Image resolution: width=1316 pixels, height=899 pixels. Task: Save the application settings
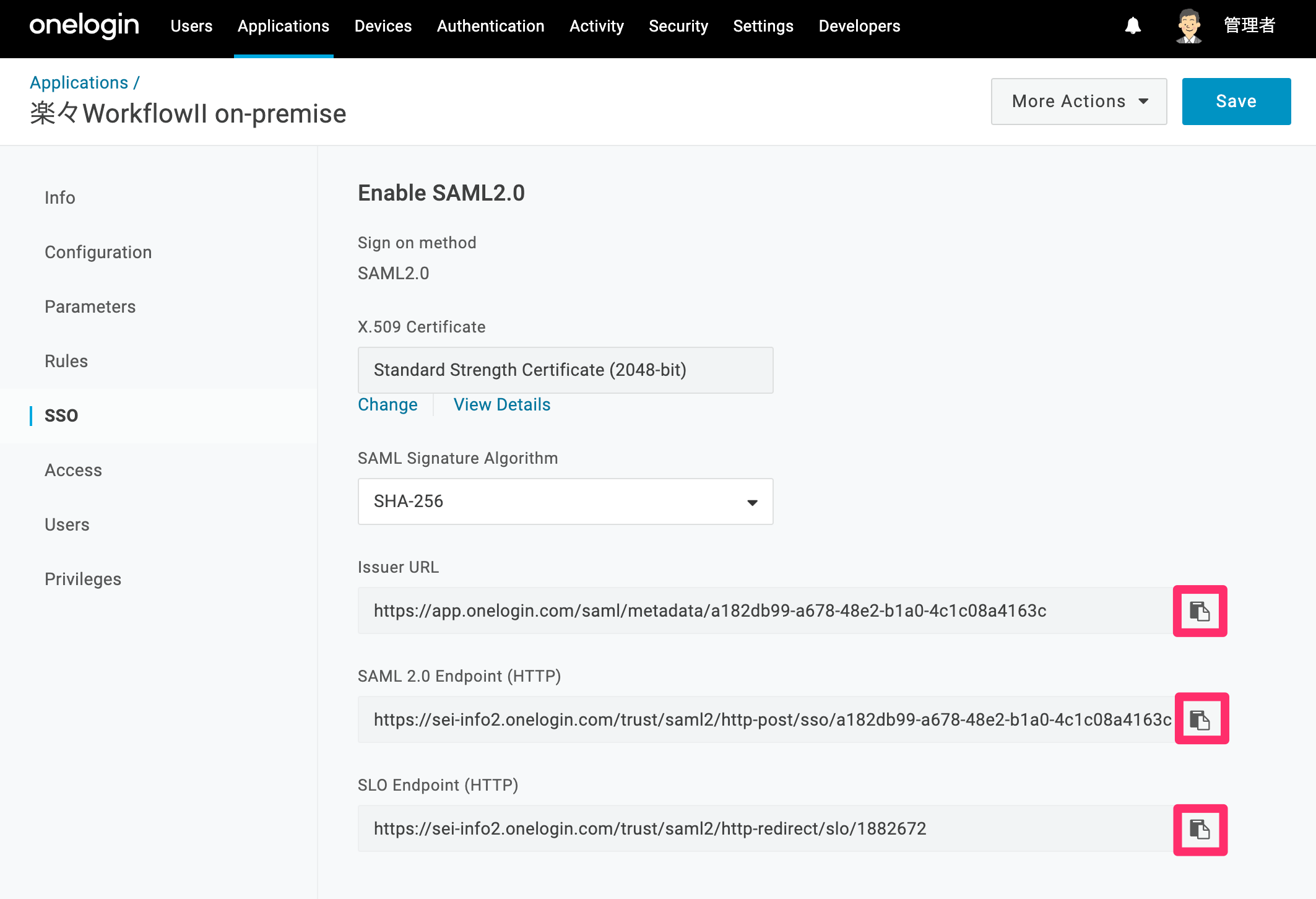[x=1236, y=102]
